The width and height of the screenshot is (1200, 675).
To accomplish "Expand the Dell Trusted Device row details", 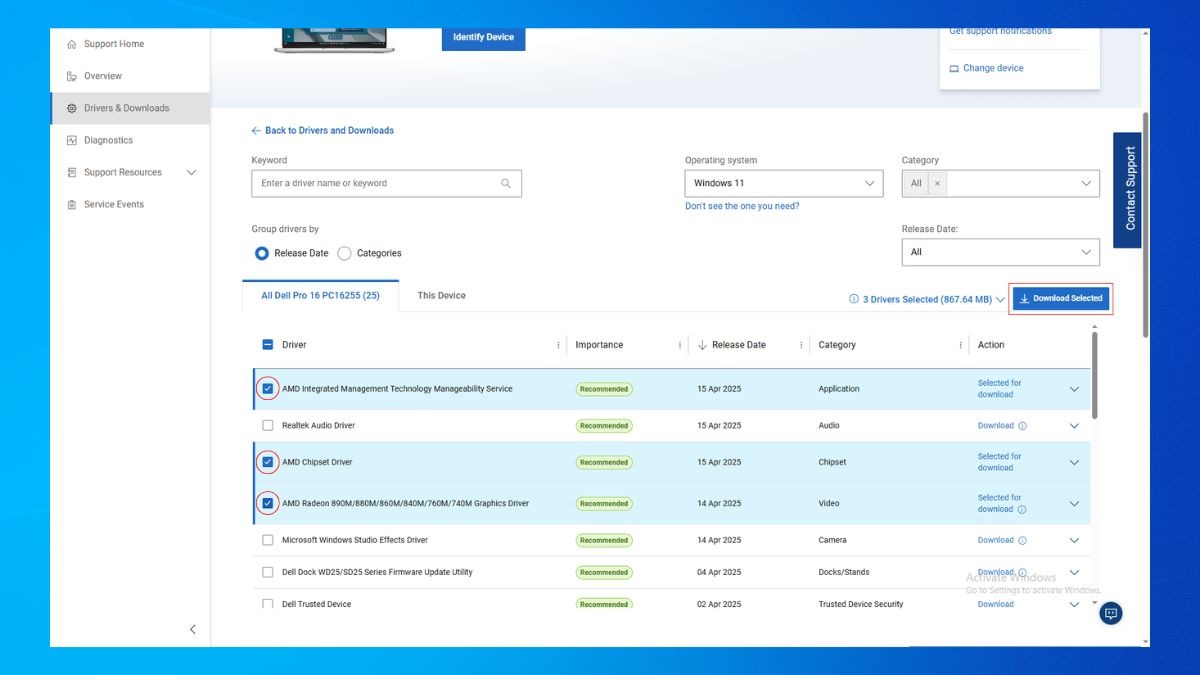I will (1074, 604).
